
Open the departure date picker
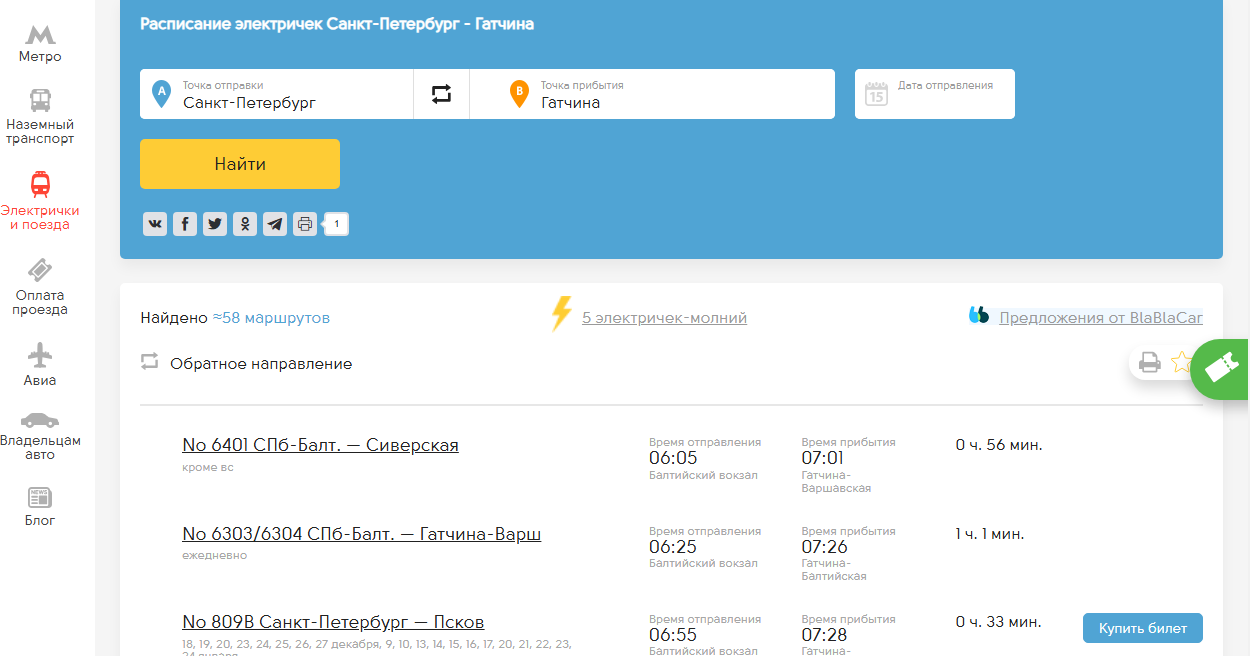click(934, 94)
